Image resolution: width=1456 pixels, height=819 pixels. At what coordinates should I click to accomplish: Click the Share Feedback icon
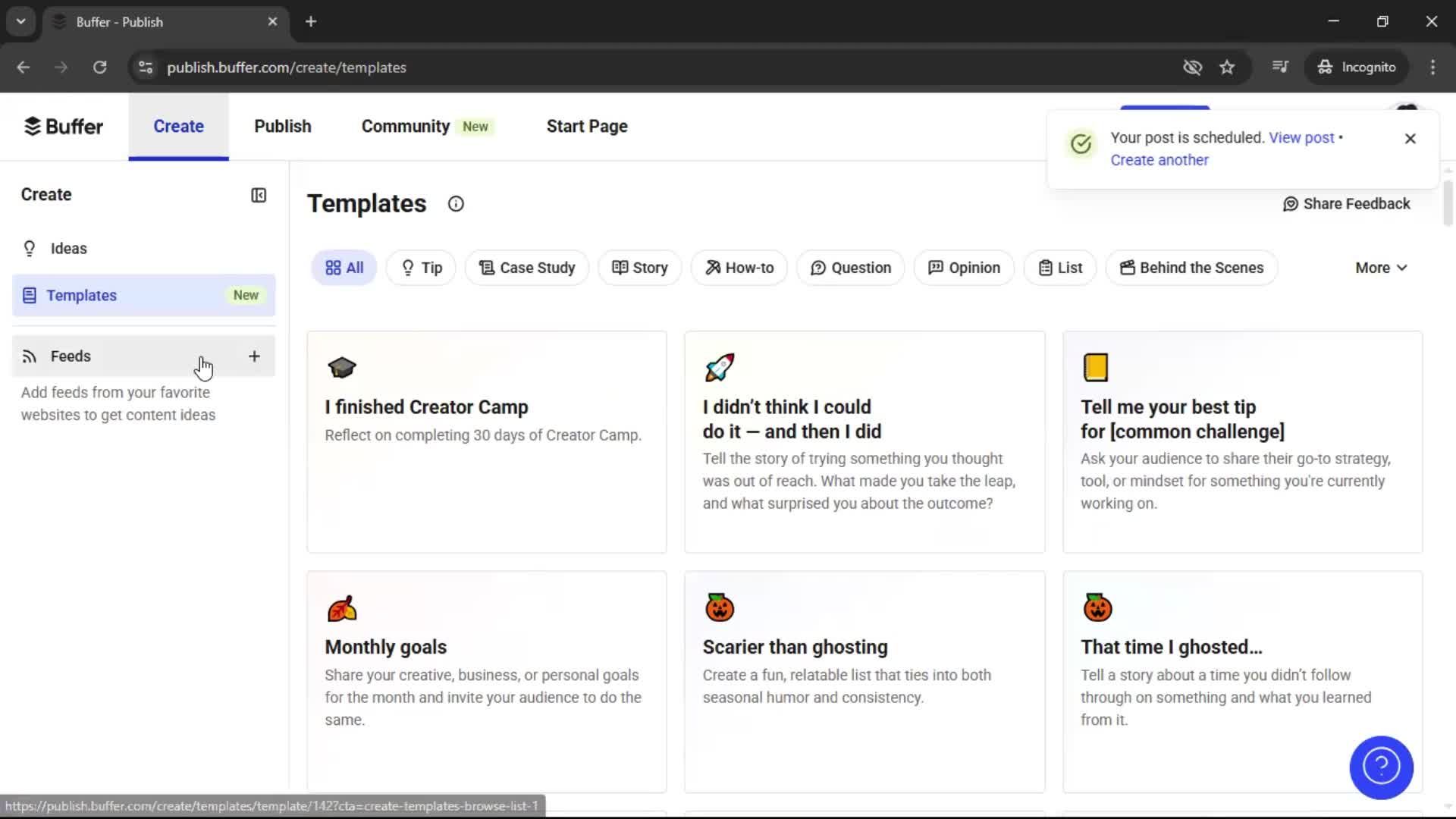coord(1291,203)
